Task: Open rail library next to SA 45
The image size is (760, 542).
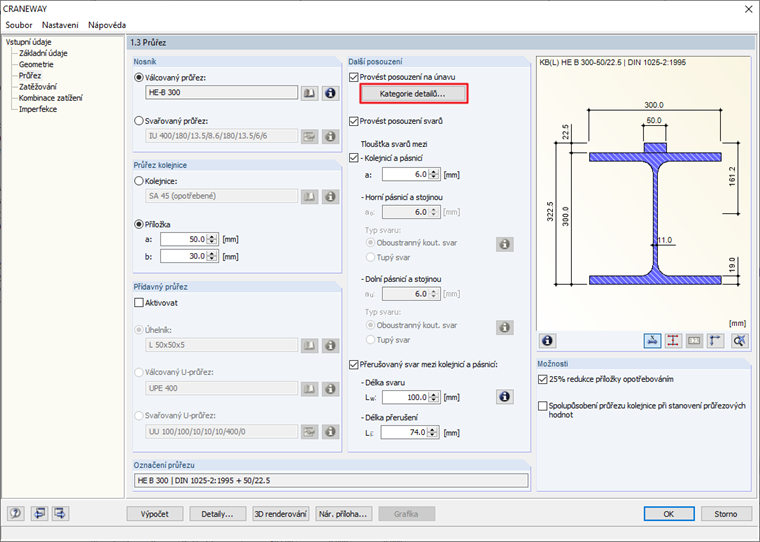Action: (x=309, y=197)
